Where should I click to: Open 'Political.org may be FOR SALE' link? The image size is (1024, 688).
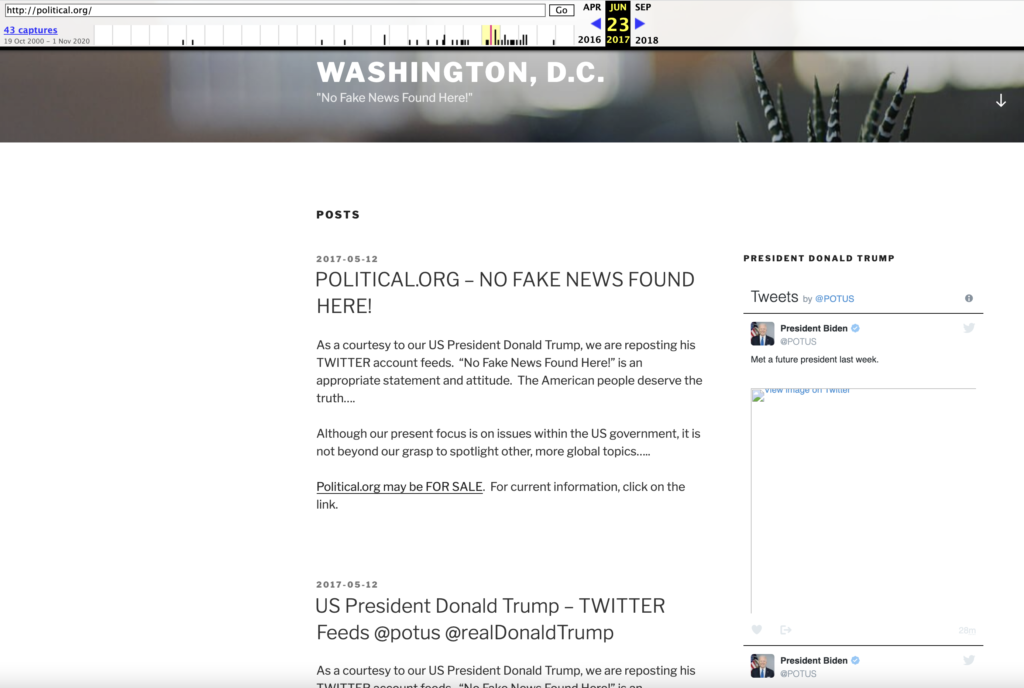(399, 487)
